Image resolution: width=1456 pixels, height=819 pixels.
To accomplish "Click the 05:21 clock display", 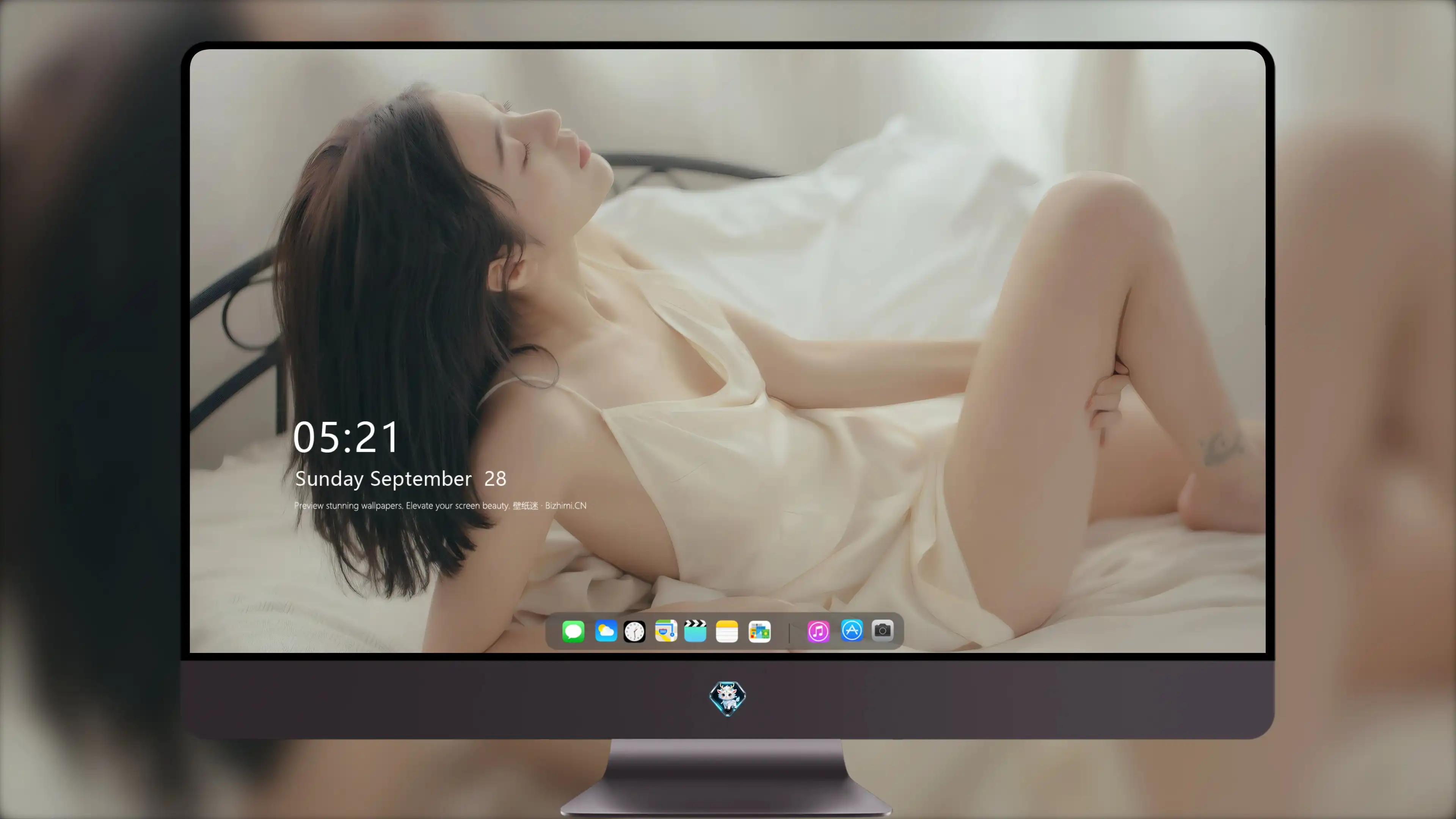I will [x=346, y=437].
